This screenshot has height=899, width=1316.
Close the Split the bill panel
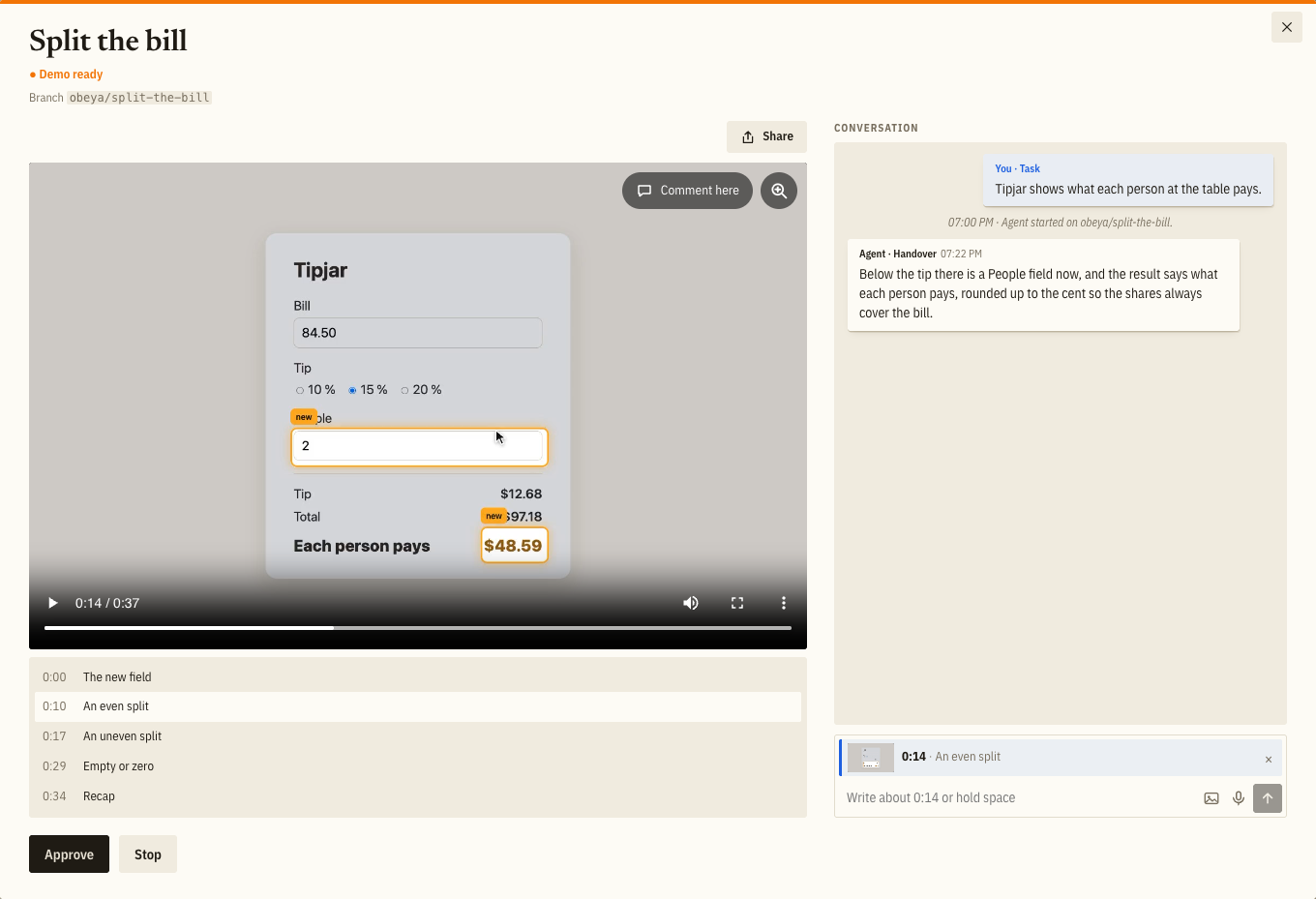coord(1286,27)
